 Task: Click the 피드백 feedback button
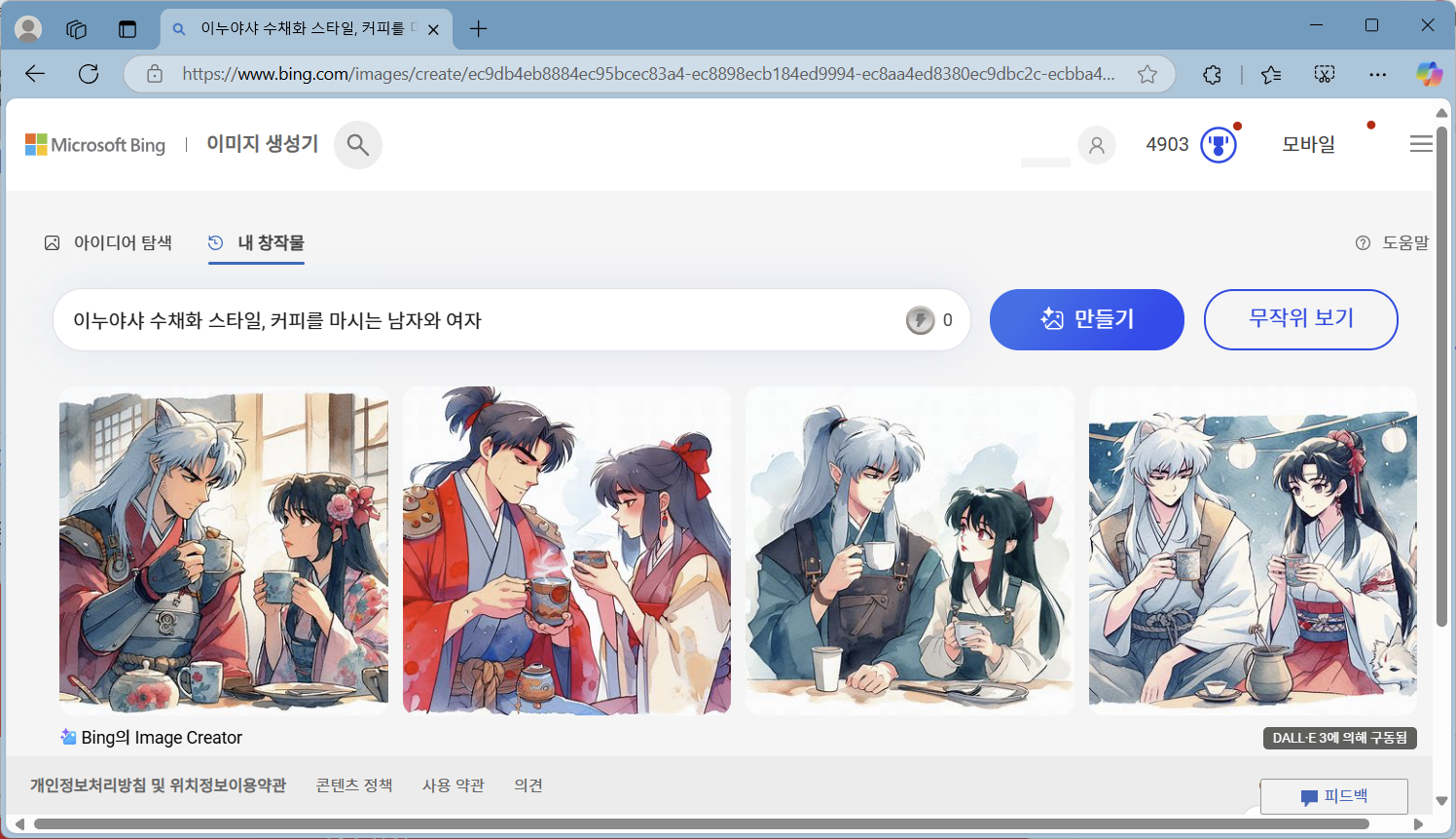(1334, 796)
